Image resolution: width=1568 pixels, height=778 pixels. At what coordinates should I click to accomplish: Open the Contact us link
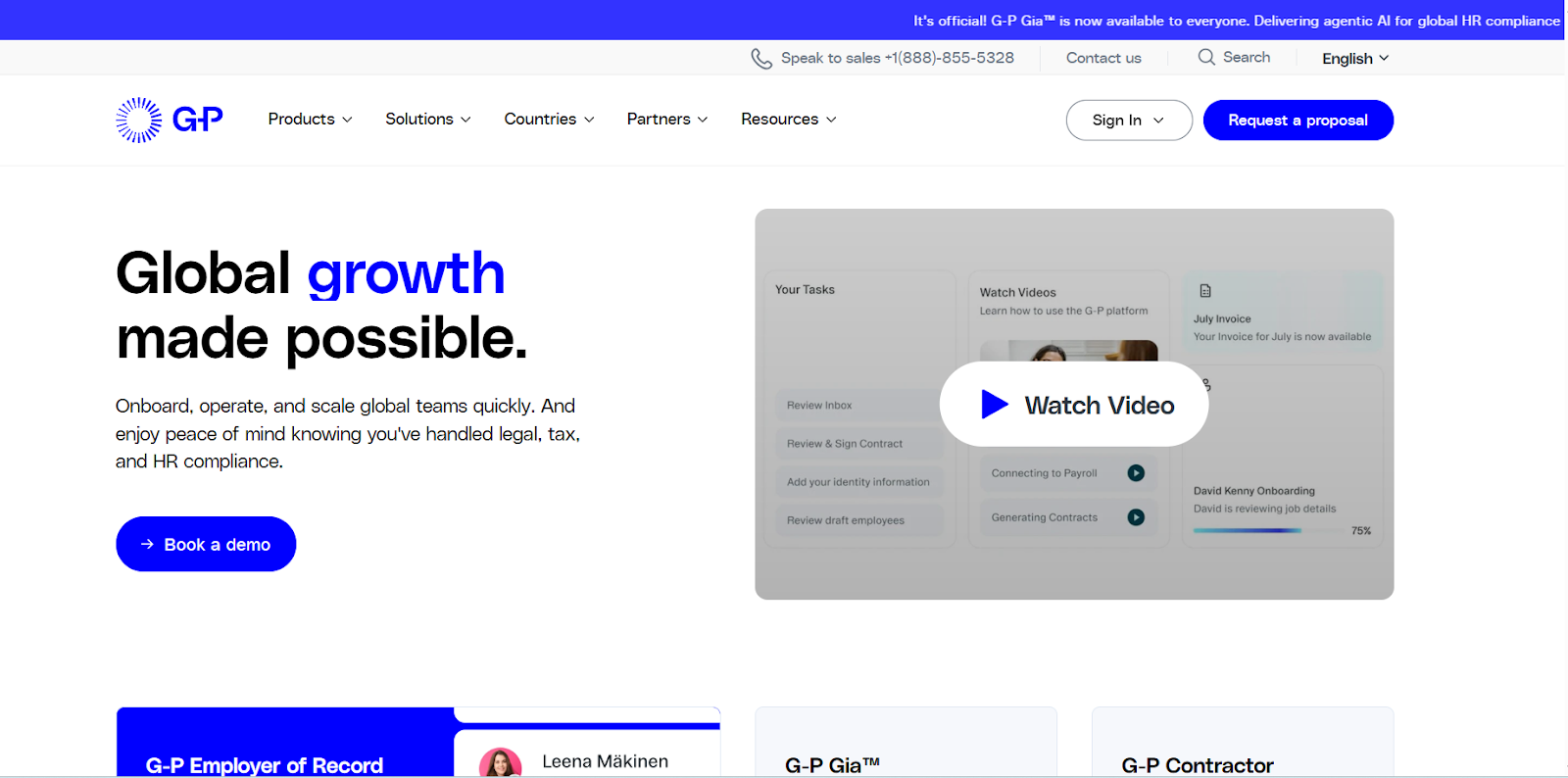pyautogui.click(x=1103, y=58)
